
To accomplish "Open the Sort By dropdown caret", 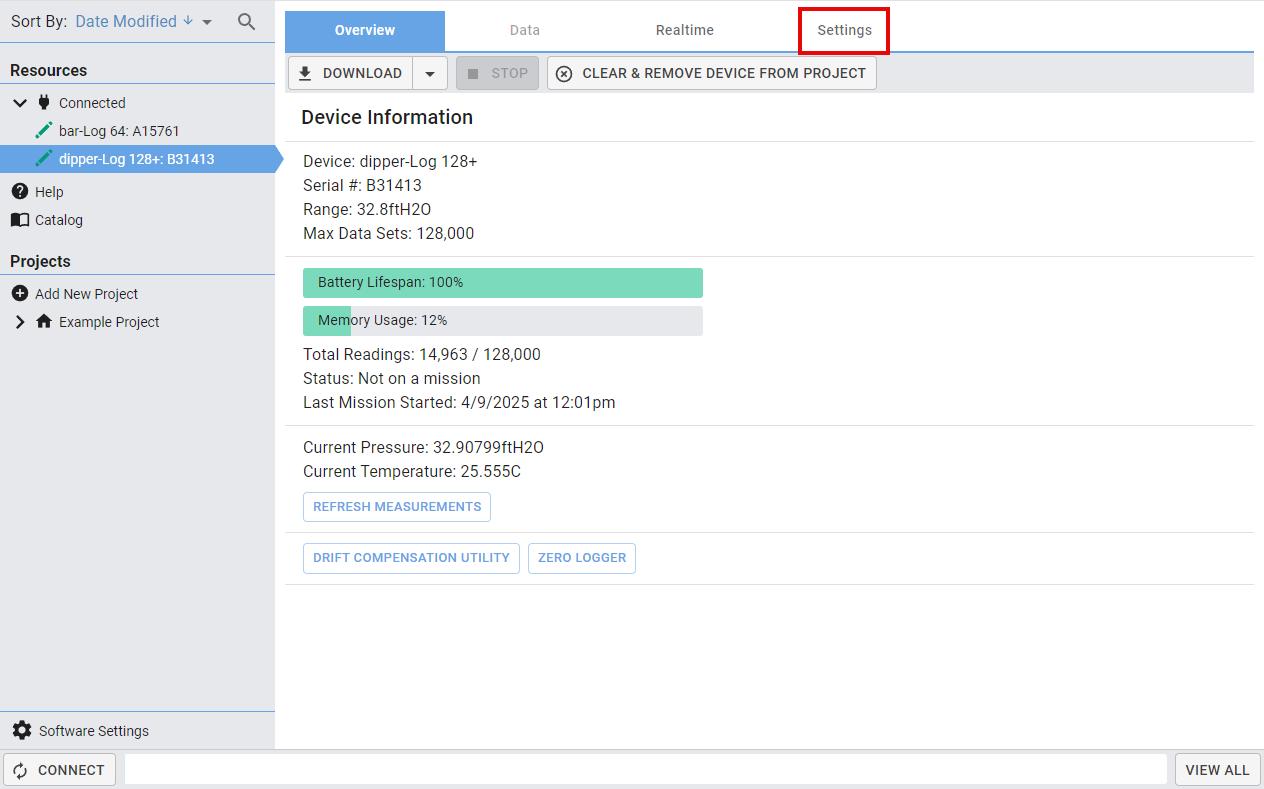I will pos(207,22).
